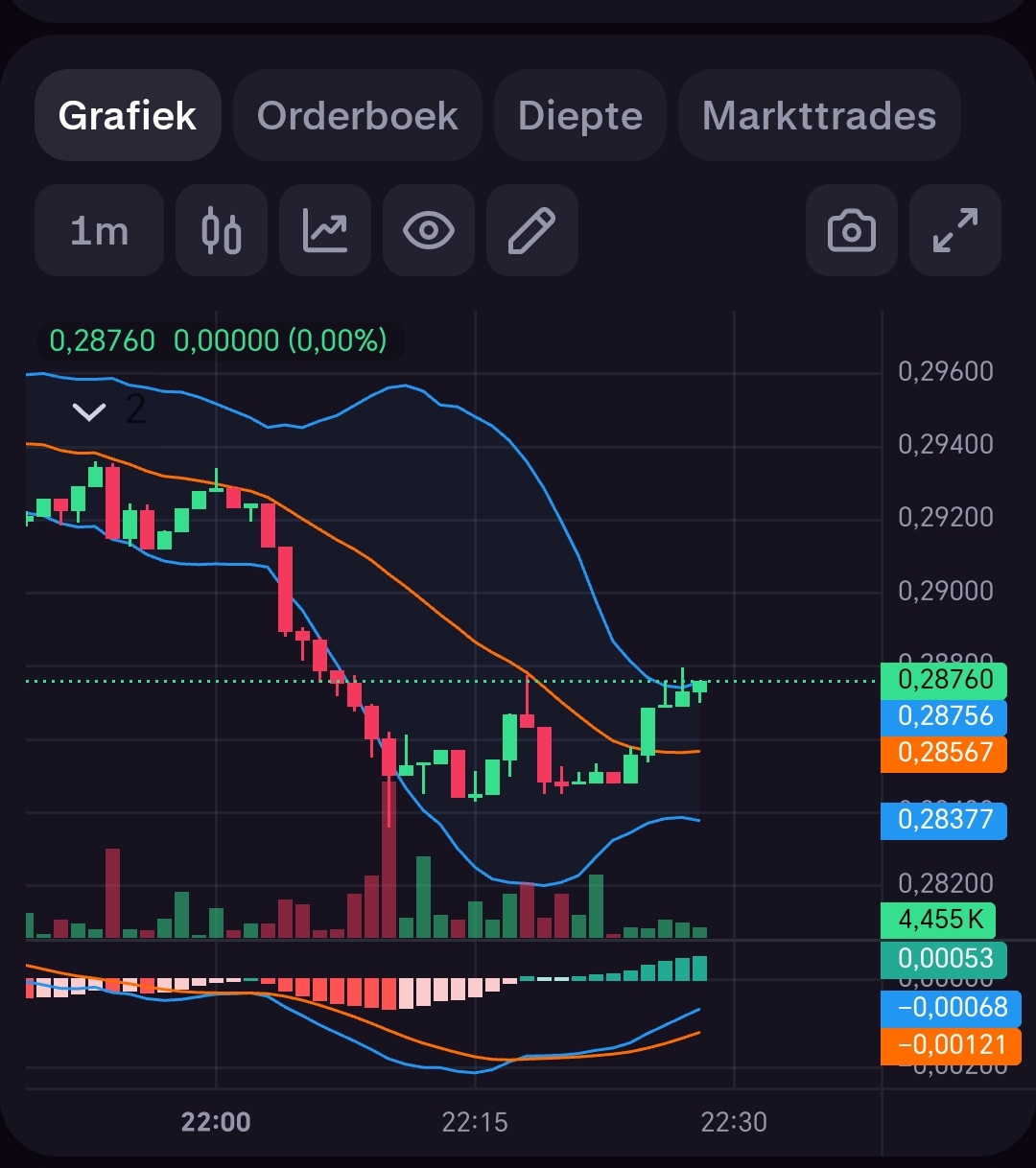Click the 22:15 time axis label
Image resolution: width=1036 pixels, height=1168 pixels.
(x=475, y=1122)
